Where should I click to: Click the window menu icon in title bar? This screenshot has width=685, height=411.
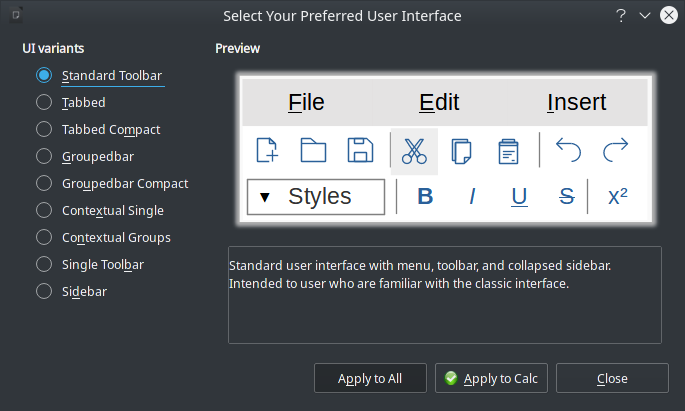click(x=16, y=15)
